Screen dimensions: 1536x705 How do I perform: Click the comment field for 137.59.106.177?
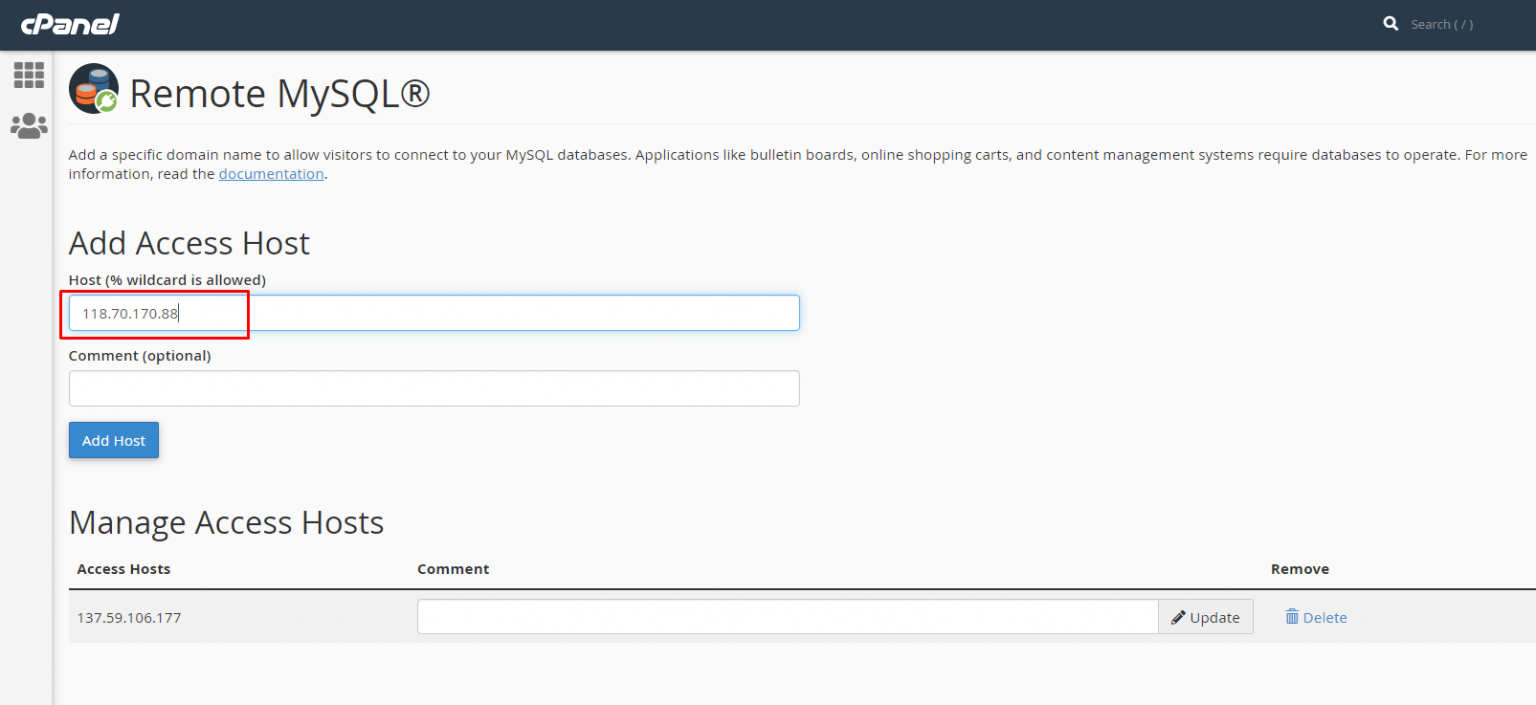click(x=787, y=617)
